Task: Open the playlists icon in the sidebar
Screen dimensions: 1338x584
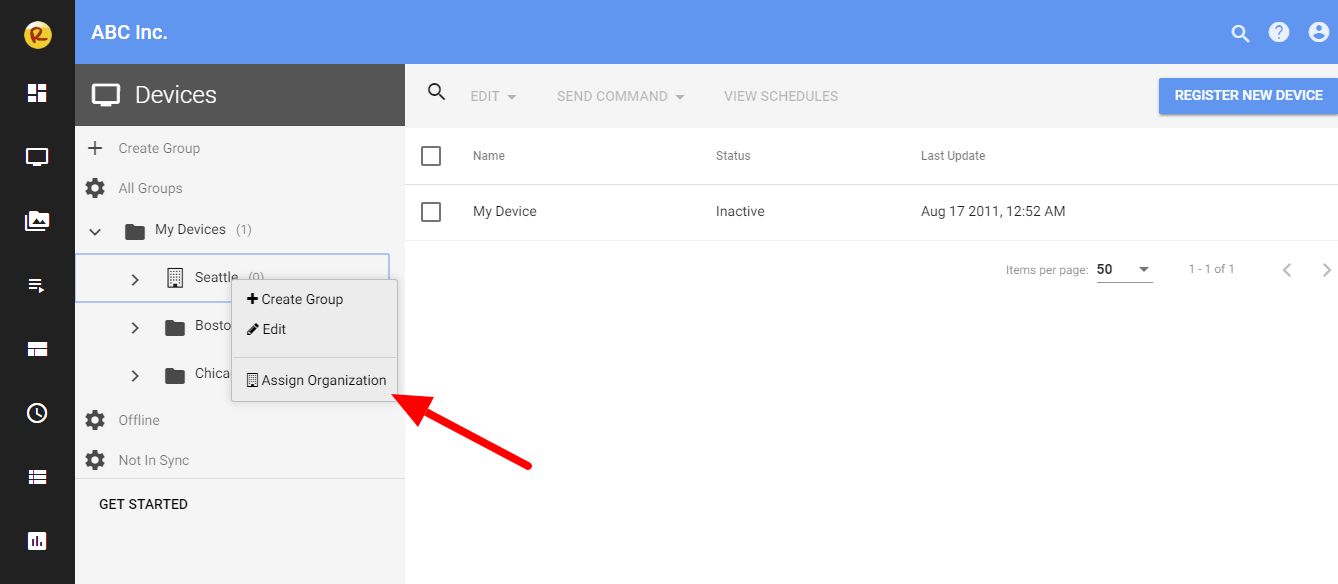Action: pos(37,286)
